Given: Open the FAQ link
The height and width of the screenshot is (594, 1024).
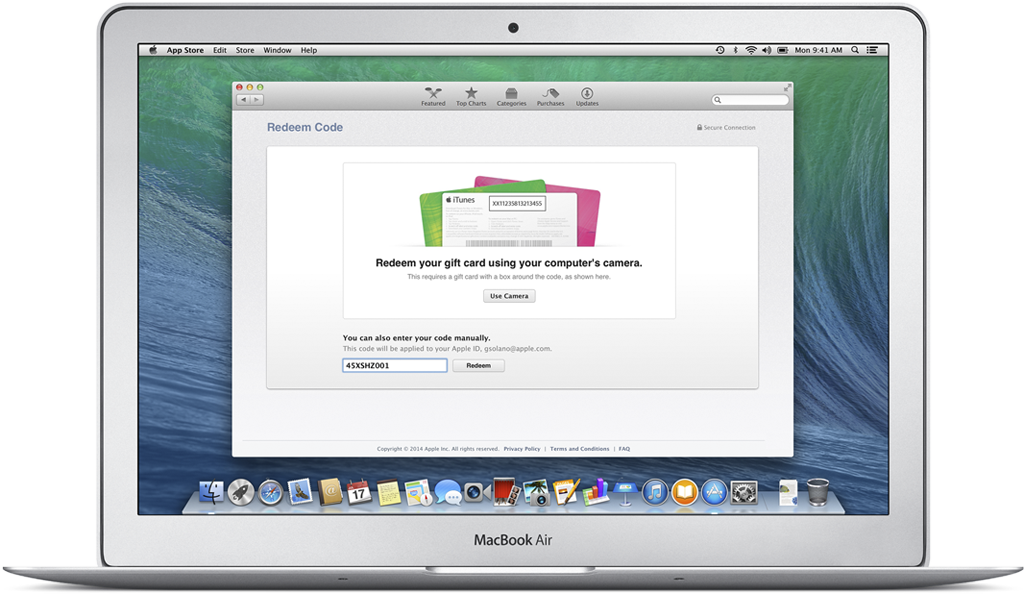Looking at the screenshot, I should [x=624, y=449].
